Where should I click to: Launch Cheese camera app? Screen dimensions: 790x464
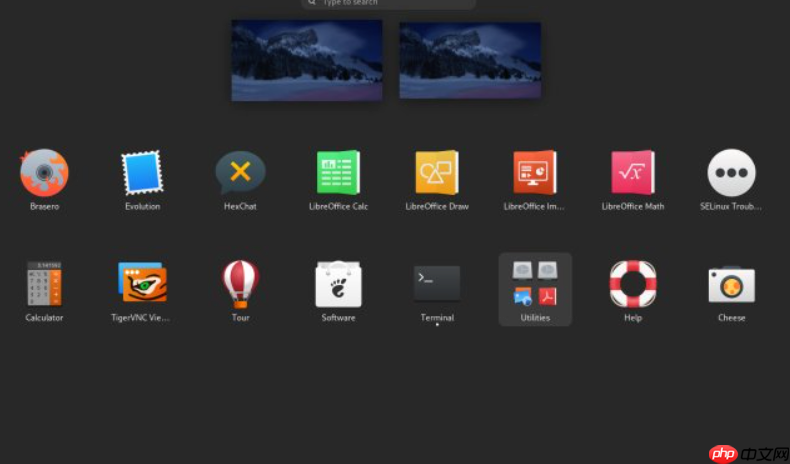731,285
